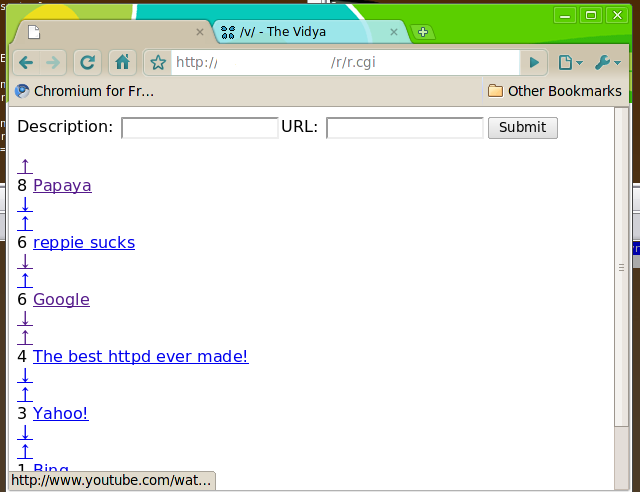Click the forward navigation arrow
Viewport: 640px width, 492px height.
53,62
